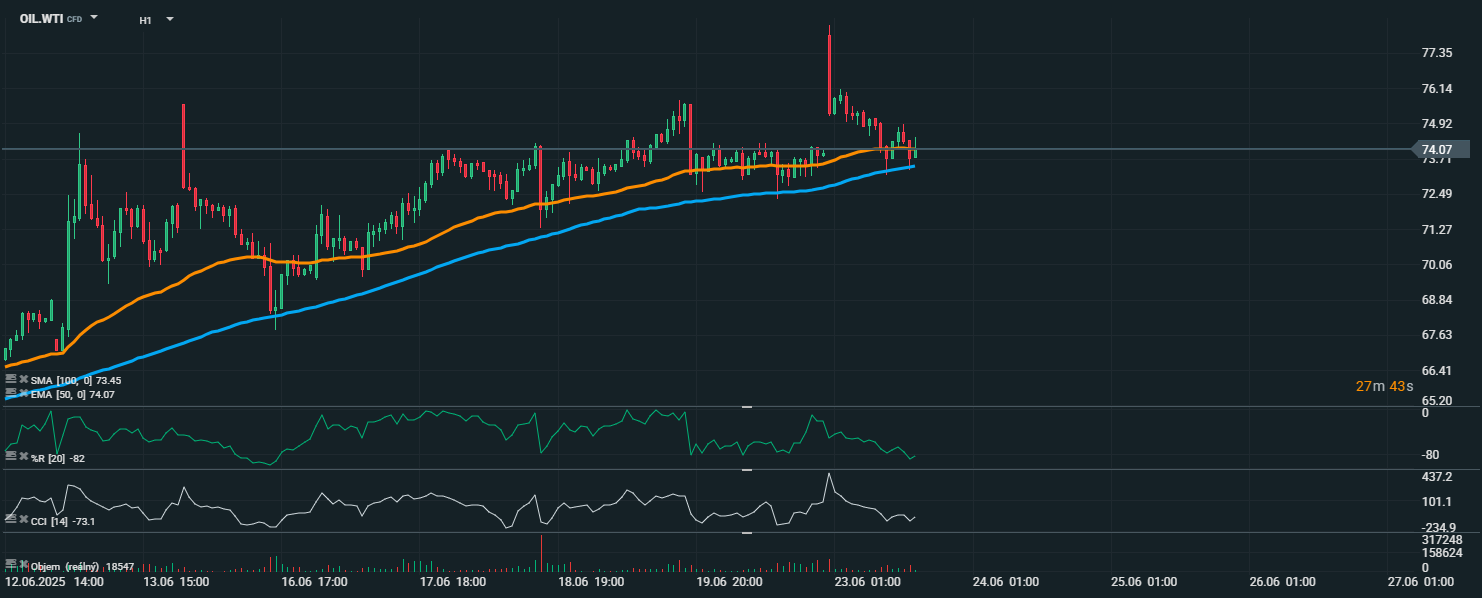Open settings icon for Objem volume indicator
Image resolution: width=1482 pixels, height=598 pixels.
click(10, 565)
